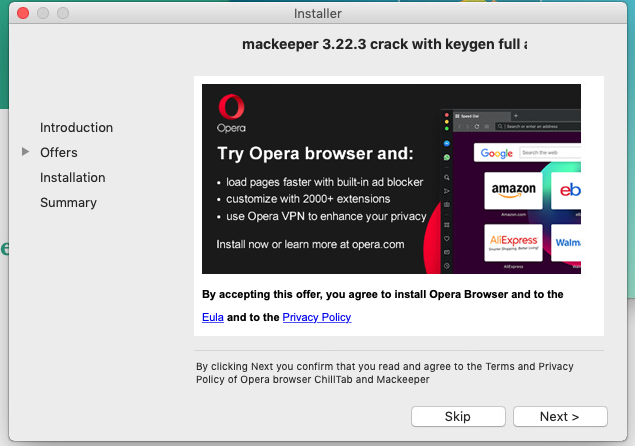This screenshot has width=635, height=446.
Task: Click the red Opera logo
Action: (x=231, y=107)
